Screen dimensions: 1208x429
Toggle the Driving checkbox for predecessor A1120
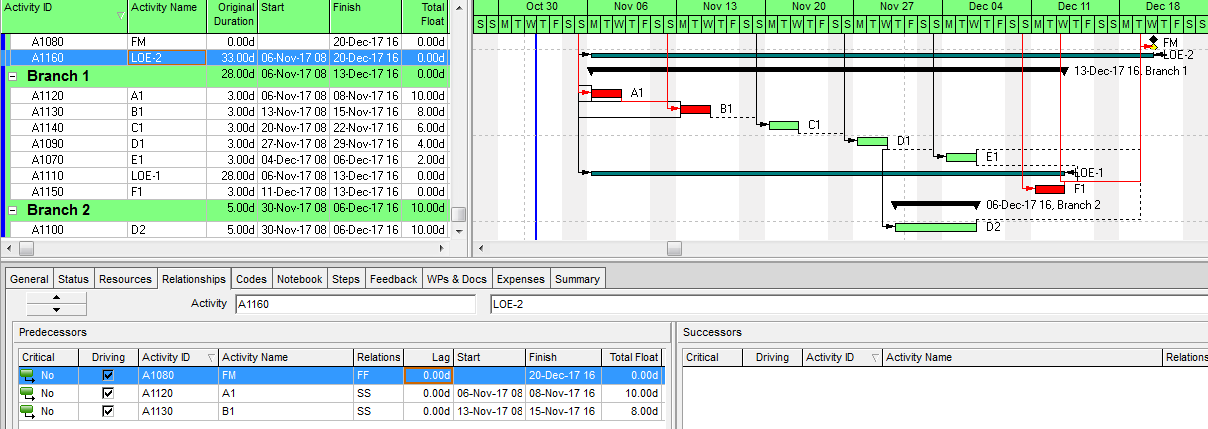tap(108, 394)
